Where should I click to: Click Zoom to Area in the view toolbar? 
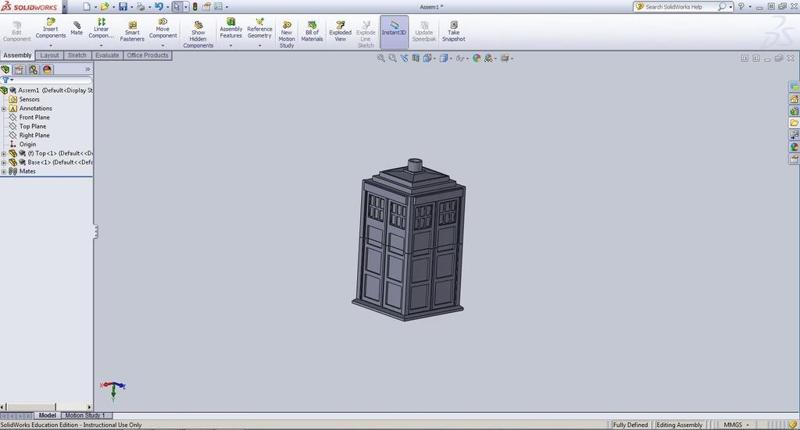pos(392,58)
